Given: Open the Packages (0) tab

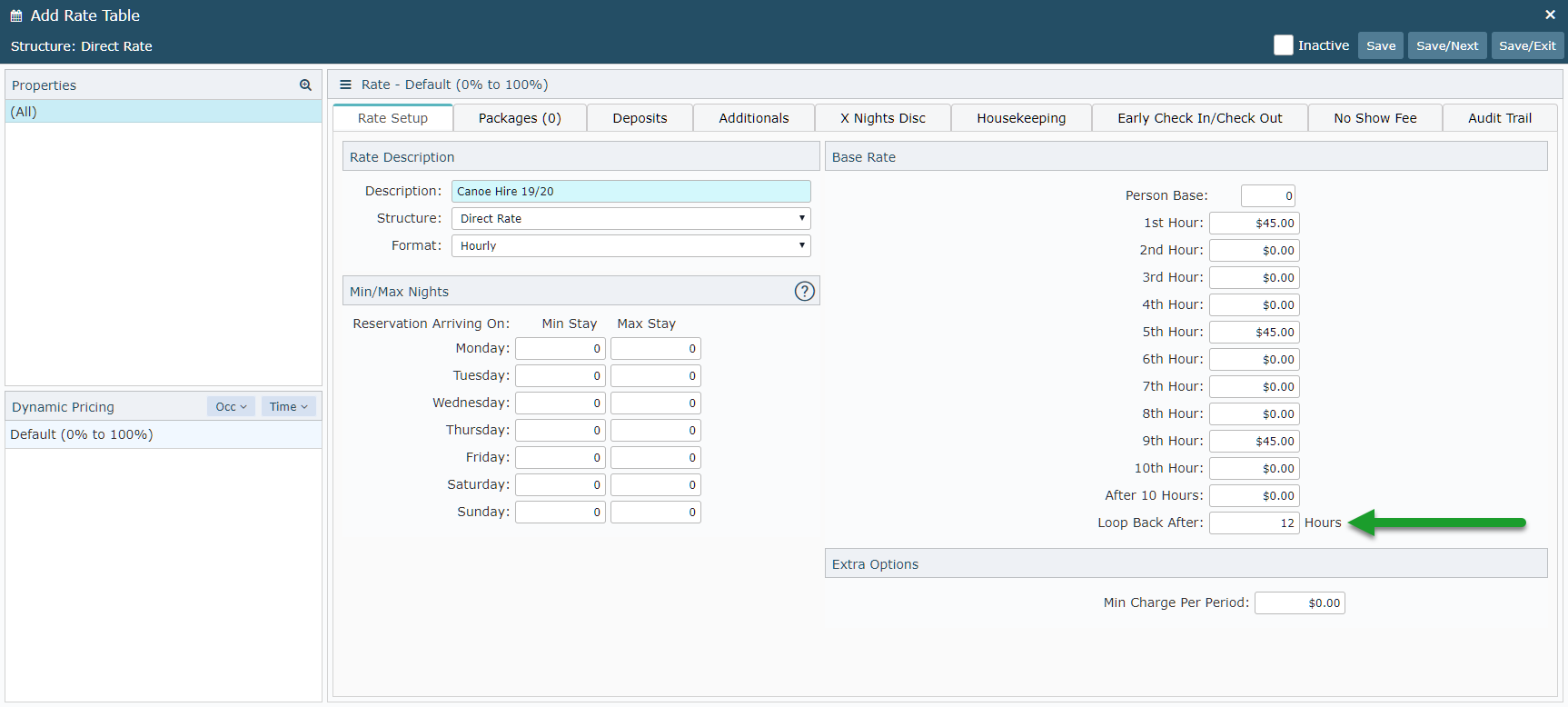Looking at the screenshot, I should click(x=520, y=118).
